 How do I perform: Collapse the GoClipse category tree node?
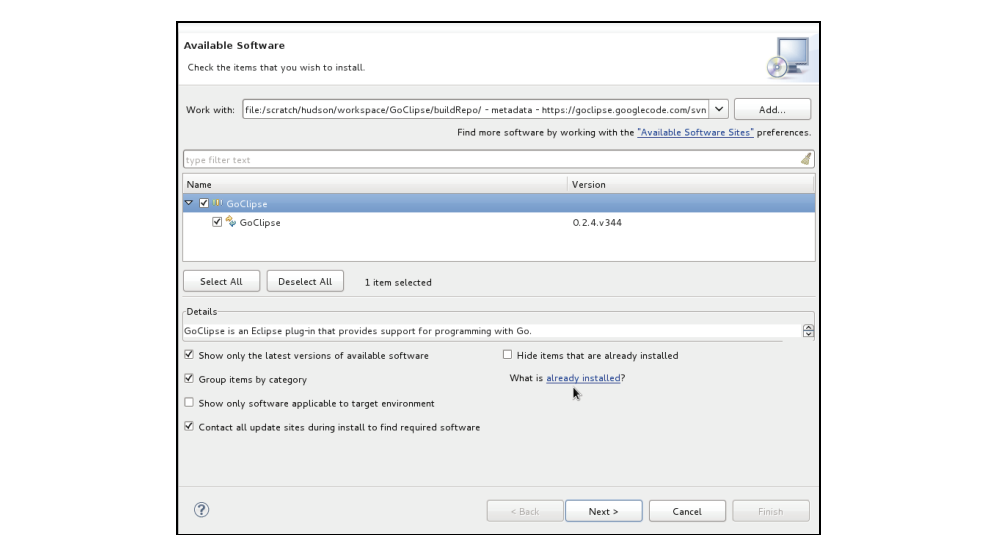189,203
